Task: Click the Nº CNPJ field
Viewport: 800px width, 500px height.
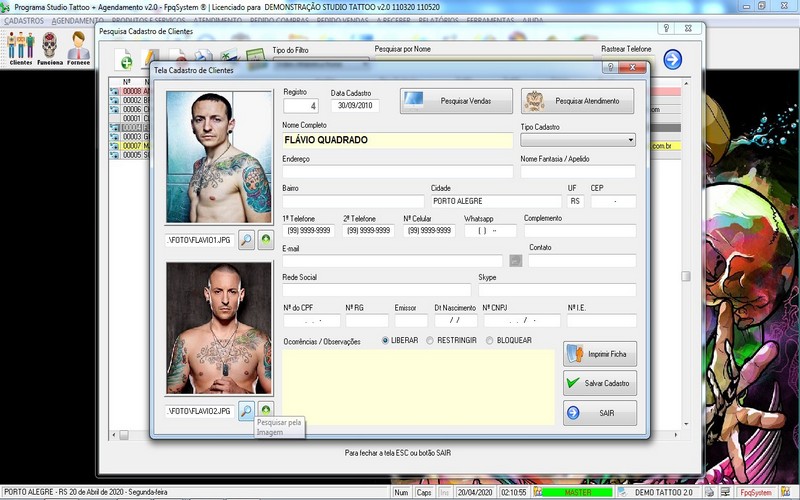Action: [x=522, y=320]
